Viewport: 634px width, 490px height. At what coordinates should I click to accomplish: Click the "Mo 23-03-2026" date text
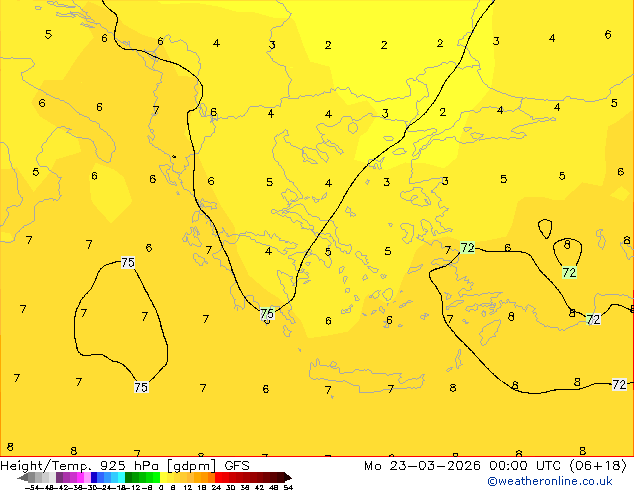[x=423, y=466]
